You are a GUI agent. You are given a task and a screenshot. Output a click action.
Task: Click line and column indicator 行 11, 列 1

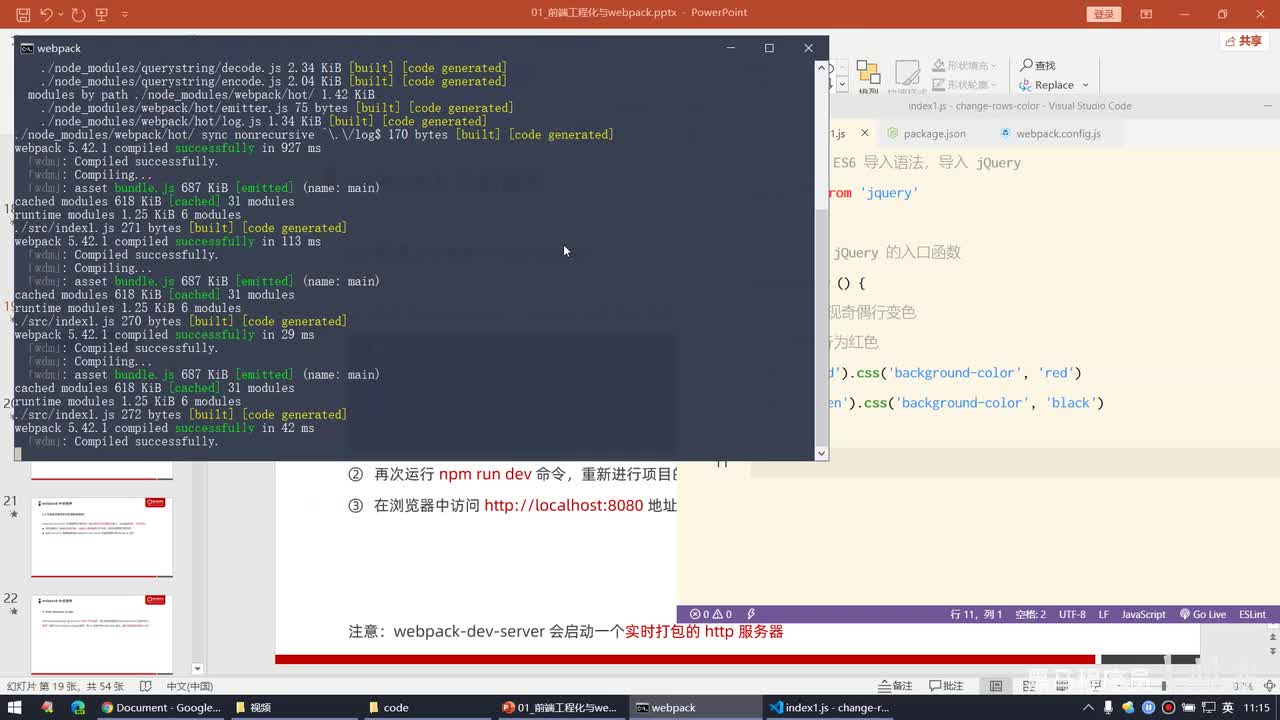click(x=975, y=614)
